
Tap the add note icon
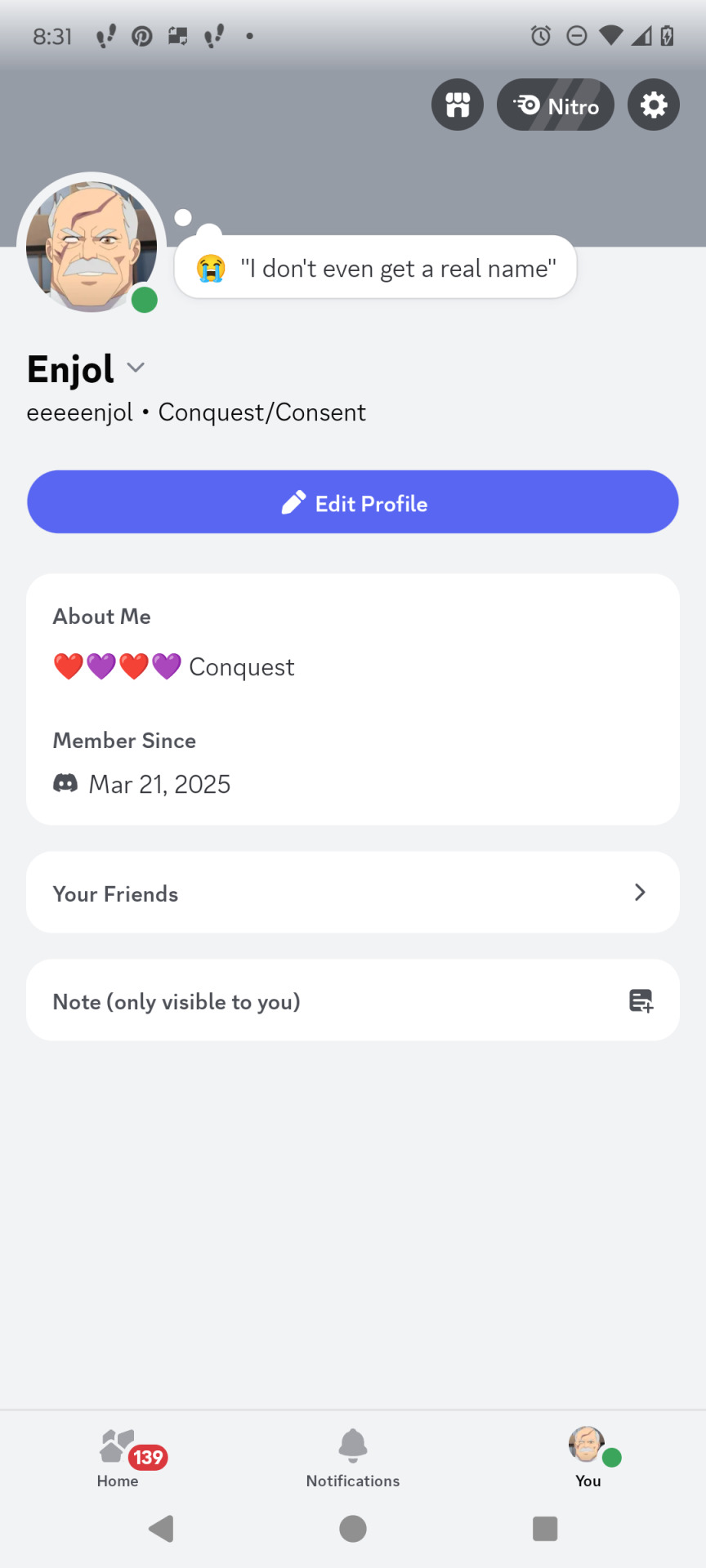pos(641,1000)
